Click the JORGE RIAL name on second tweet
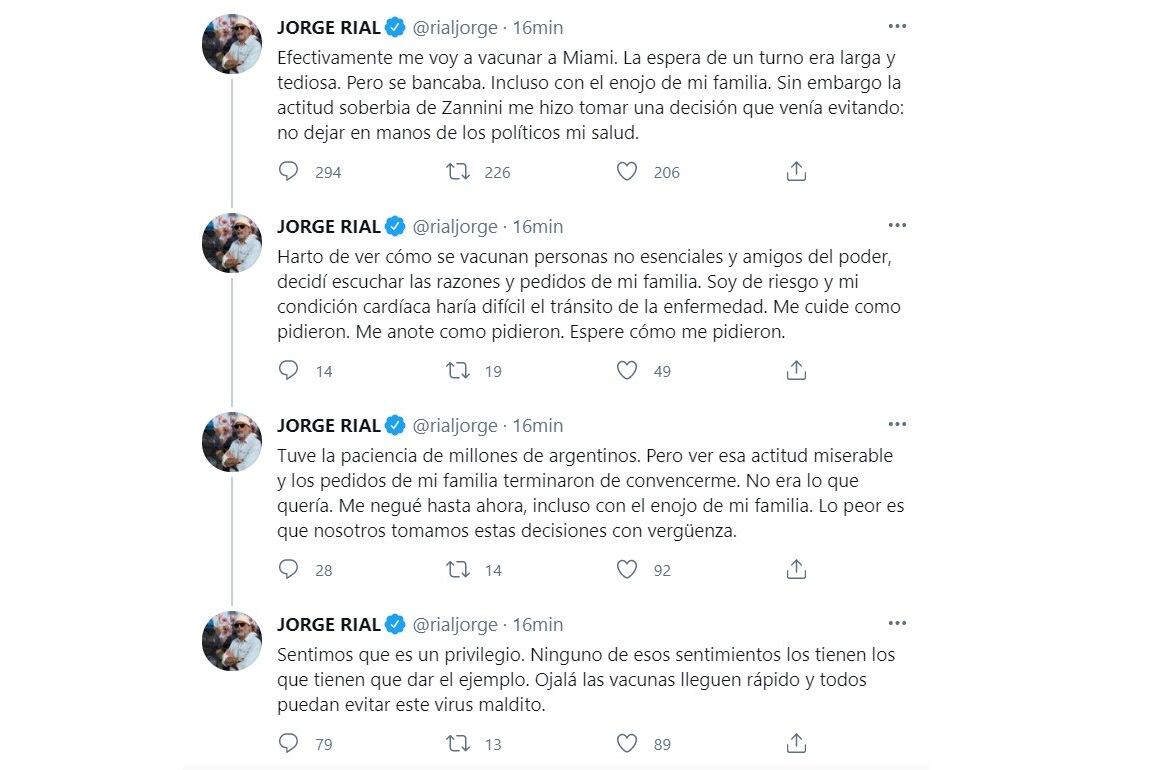1152x770 pixels. click(328, 227)
